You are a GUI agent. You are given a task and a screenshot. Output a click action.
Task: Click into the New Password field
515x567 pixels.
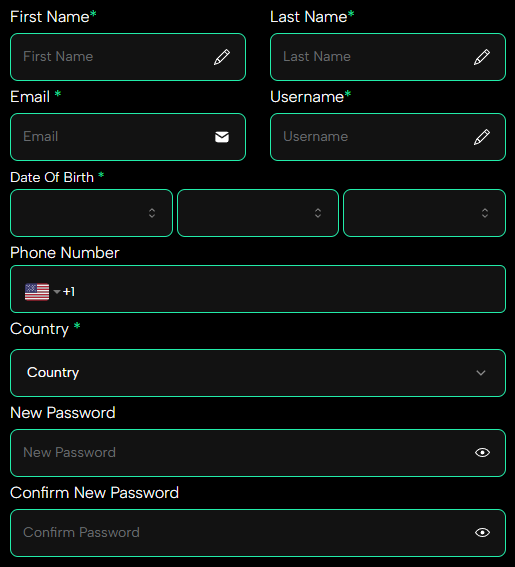[x=258, y=453]
